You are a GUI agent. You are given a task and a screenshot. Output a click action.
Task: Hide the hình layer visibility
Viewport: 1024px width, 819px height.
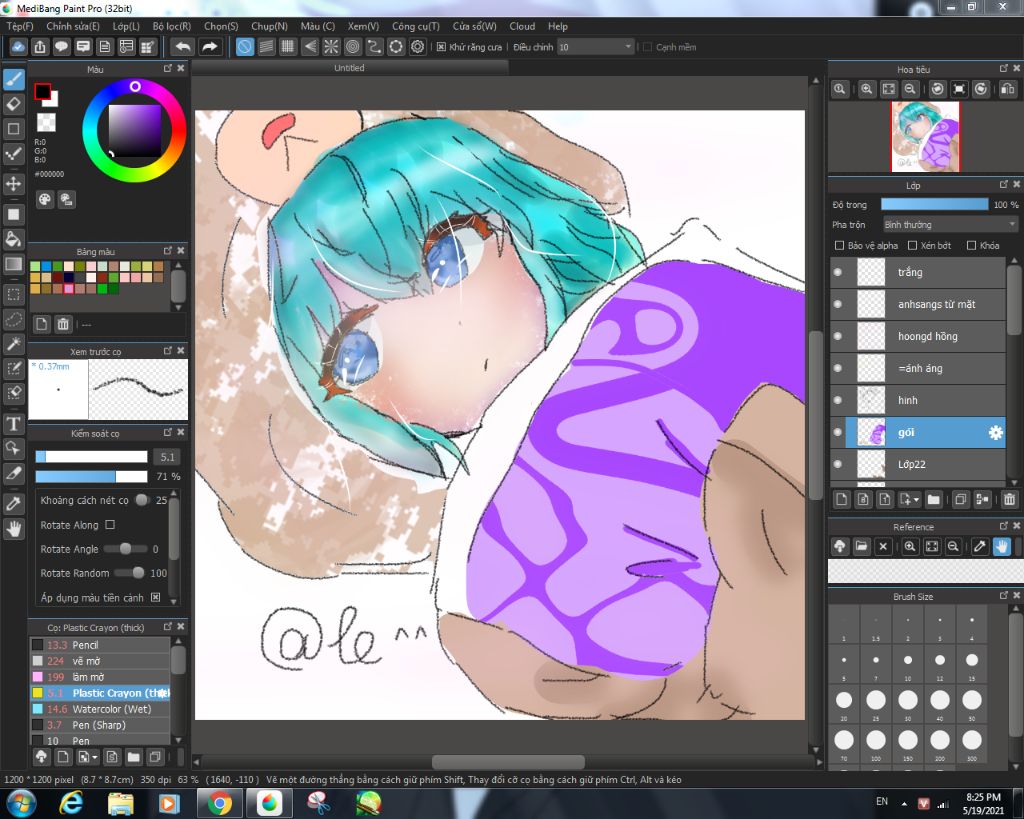(838, 400)
